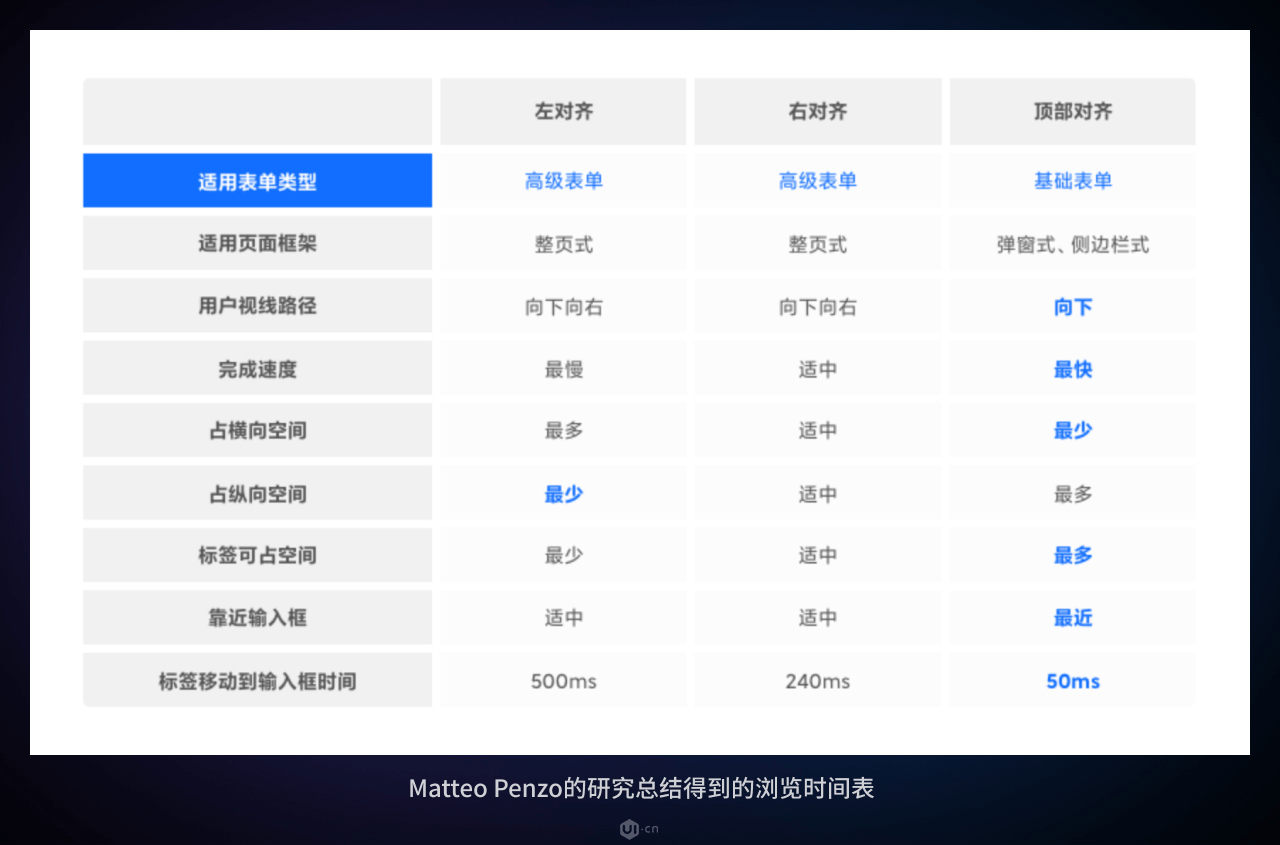Select the 占横向空间 row label
The image size is (1280, 845).
[257, 431]
